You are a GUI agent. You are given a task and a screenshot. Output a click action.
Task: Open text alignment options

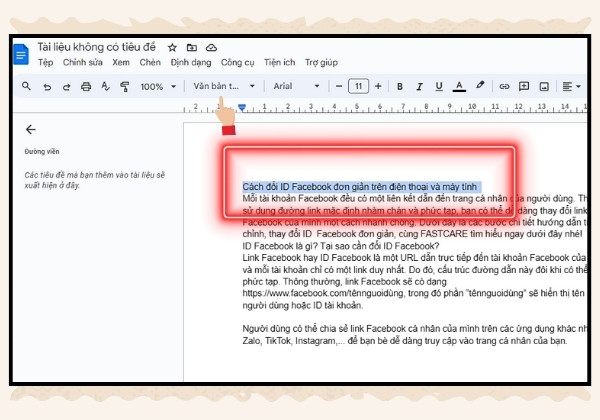pos(571,86)
